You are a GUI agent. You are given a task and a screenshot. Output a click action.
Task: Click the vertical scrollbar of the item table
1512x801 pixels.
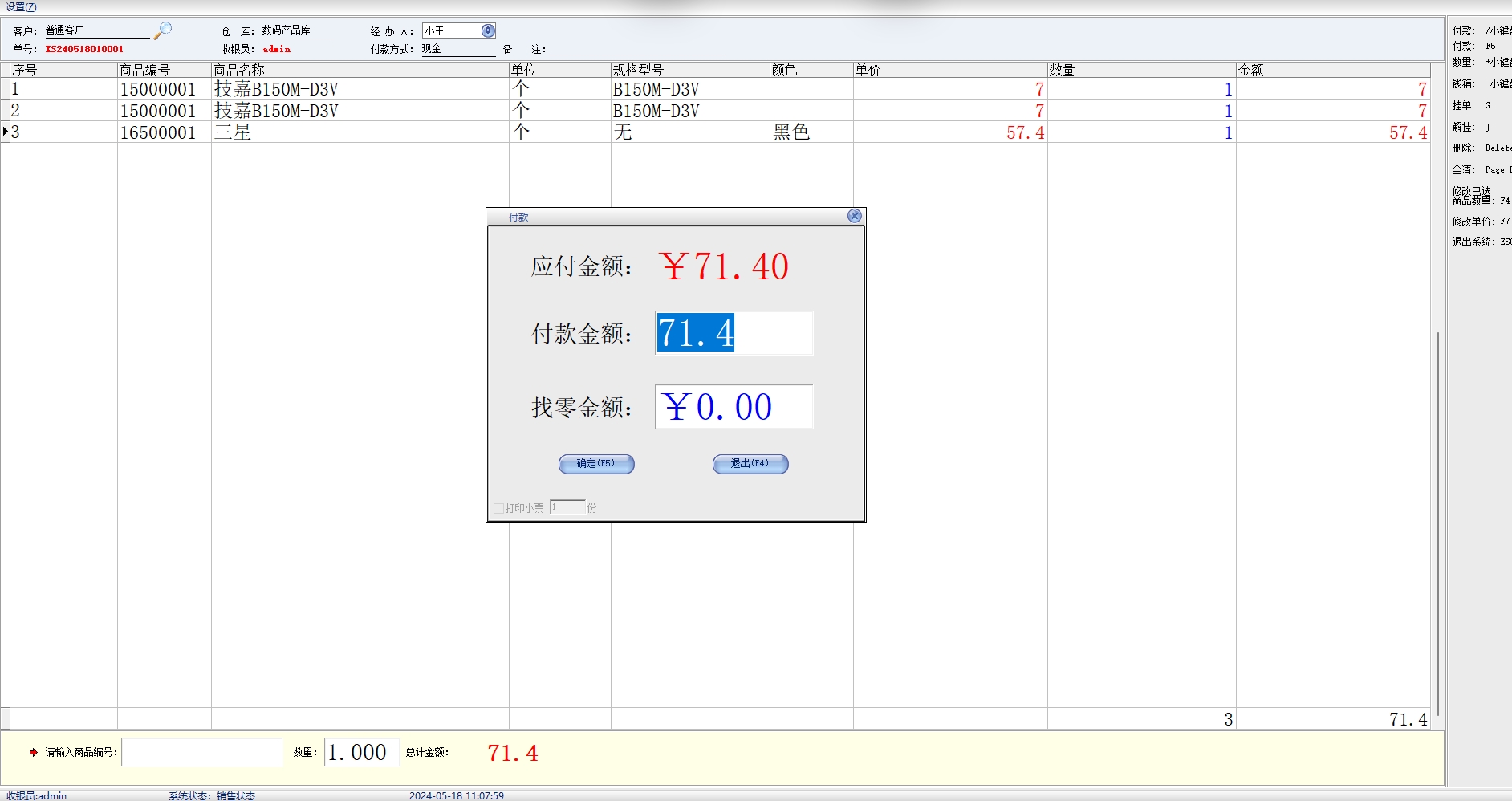click(1437, 522)
